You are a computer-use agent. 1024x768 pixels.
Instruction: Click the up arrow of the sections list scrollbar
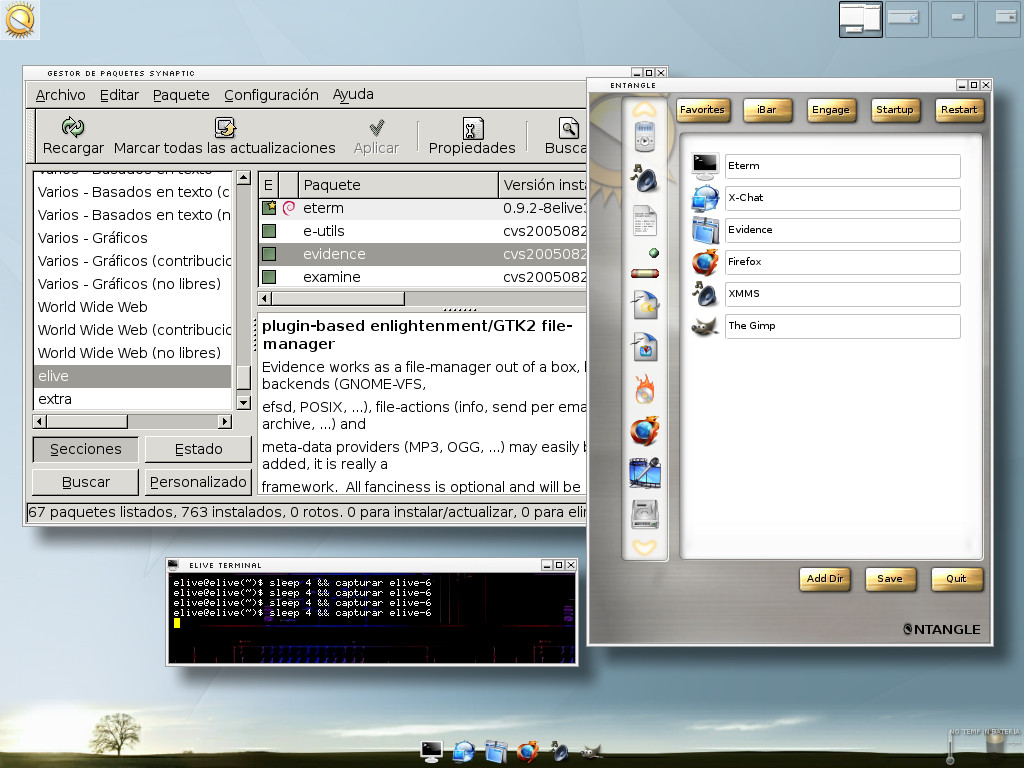[x=244, y=178]
